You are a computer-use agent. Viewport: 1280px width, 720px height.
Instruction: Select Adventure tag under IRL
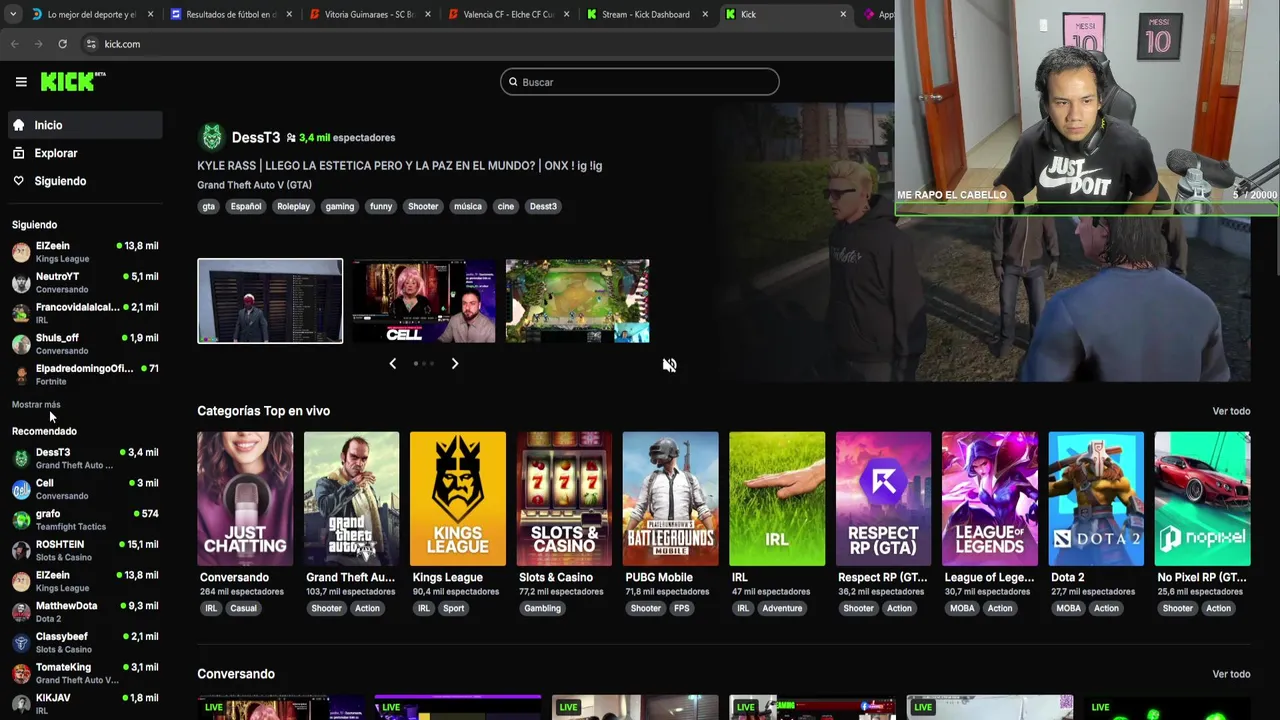[782, 608]
